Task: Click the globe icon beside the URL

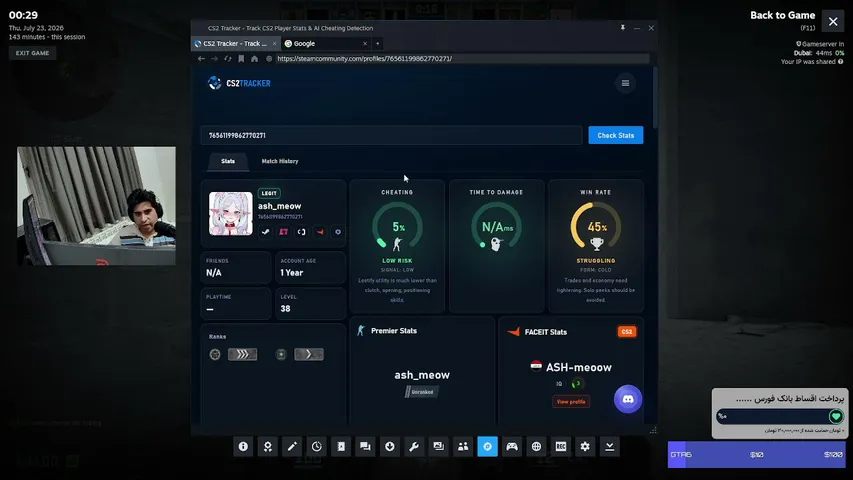Action: click(269, 59)
